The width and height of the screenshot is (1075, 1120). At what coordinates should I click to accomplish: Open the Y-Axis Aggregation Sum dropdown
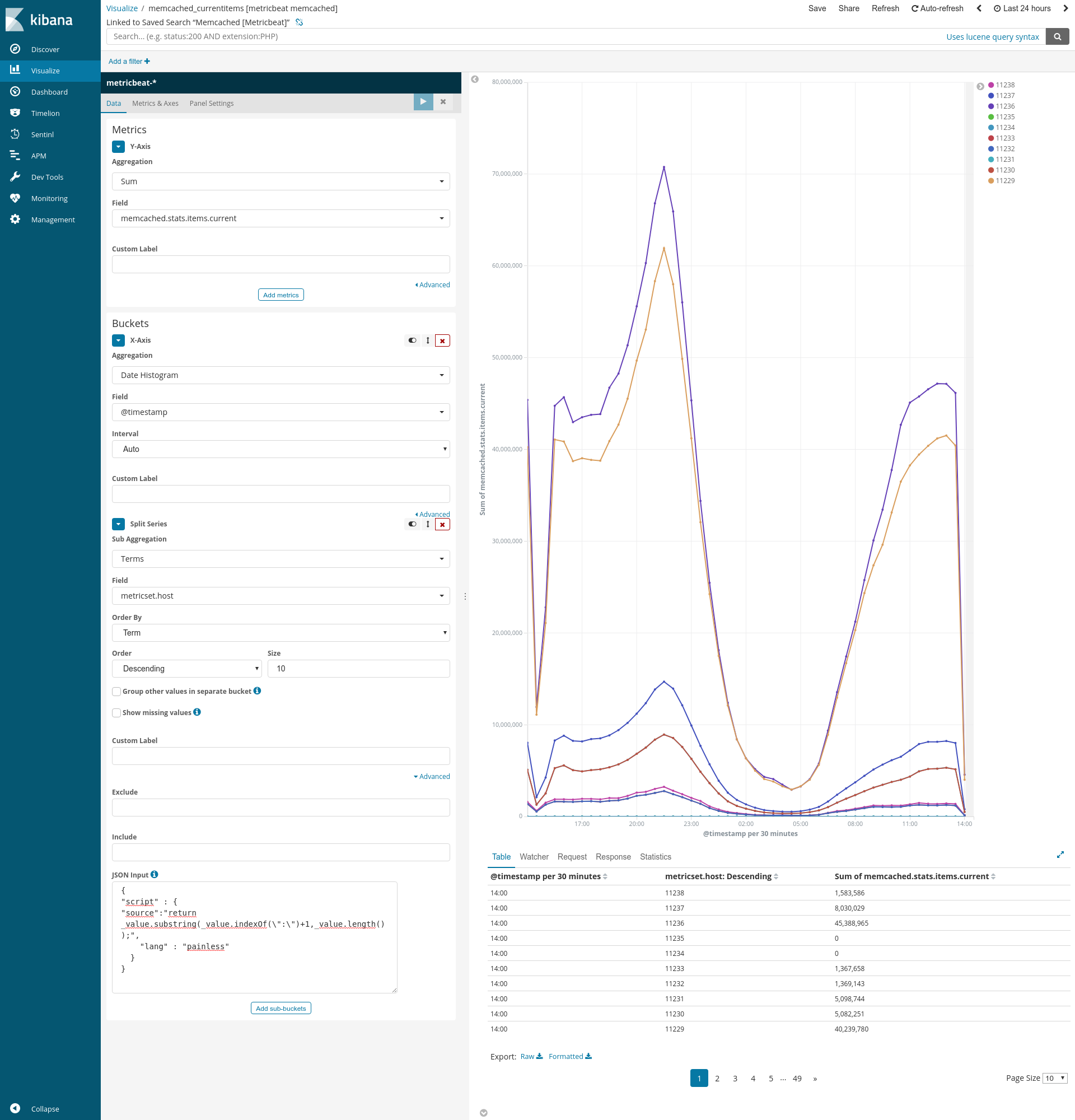(x=281, y=181)
